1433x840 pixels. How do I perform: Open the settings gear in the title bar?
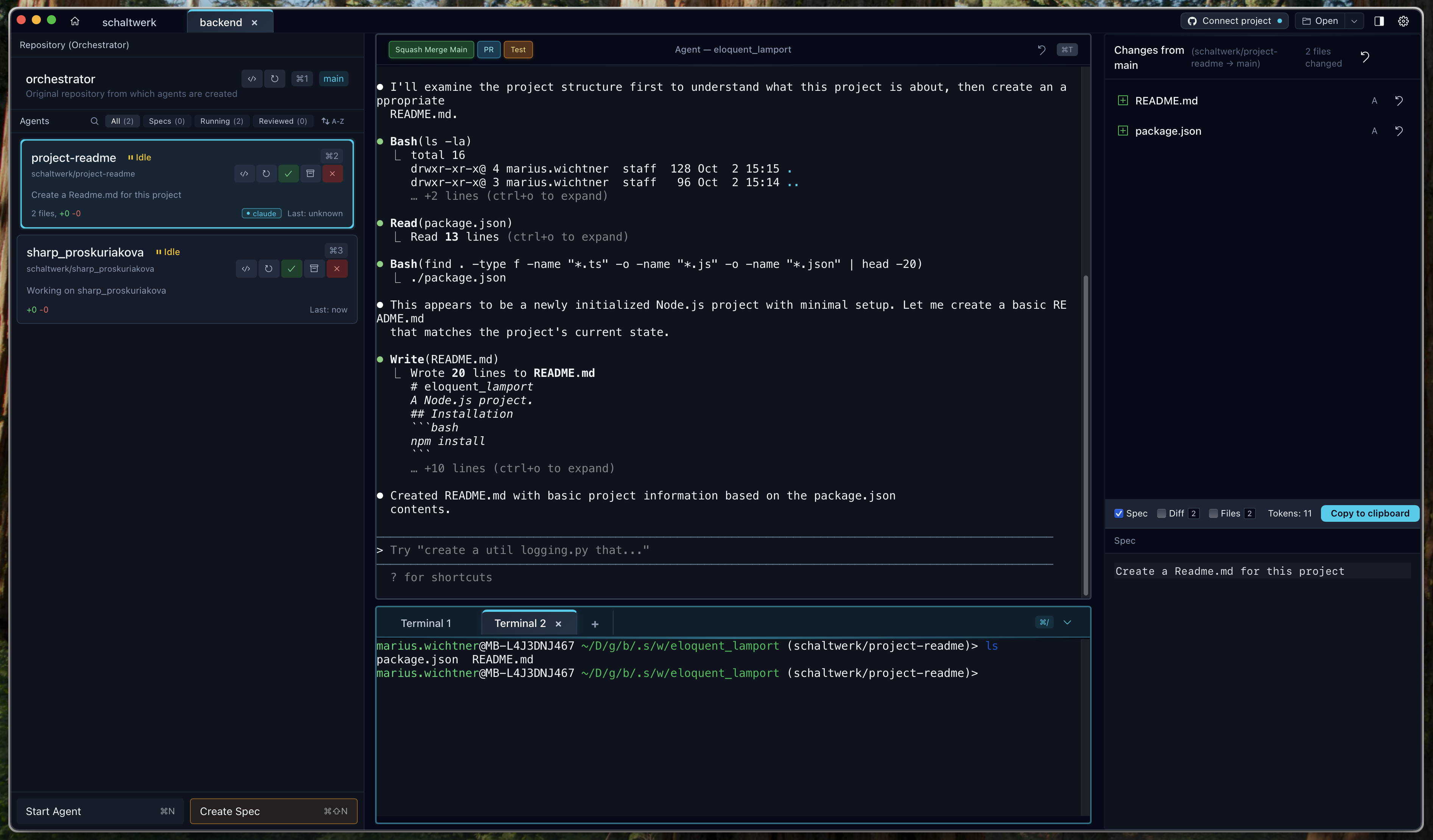[x=1403, y=21]
